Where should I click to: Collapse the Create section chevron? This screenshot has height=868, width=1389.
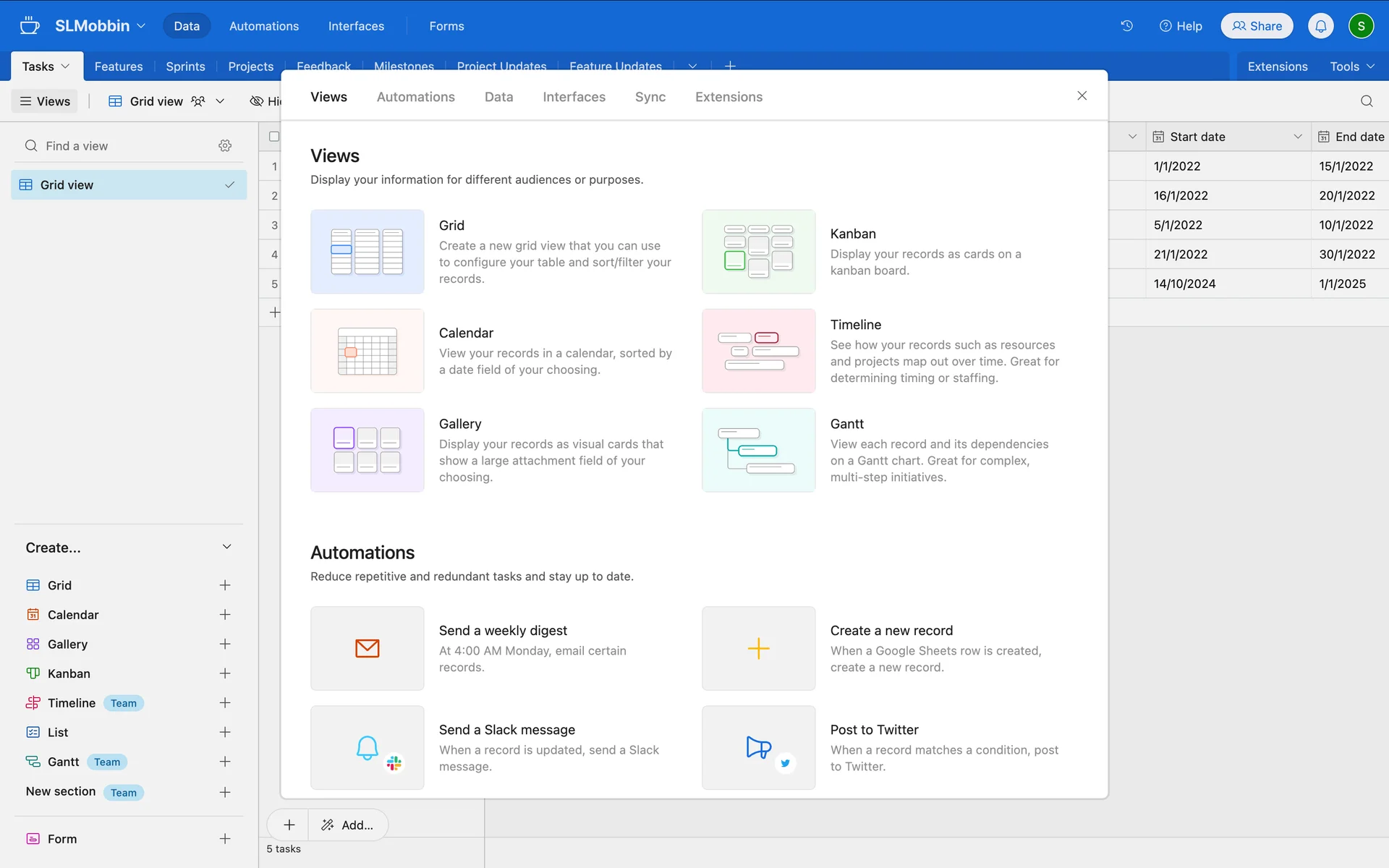pos(226,547)
